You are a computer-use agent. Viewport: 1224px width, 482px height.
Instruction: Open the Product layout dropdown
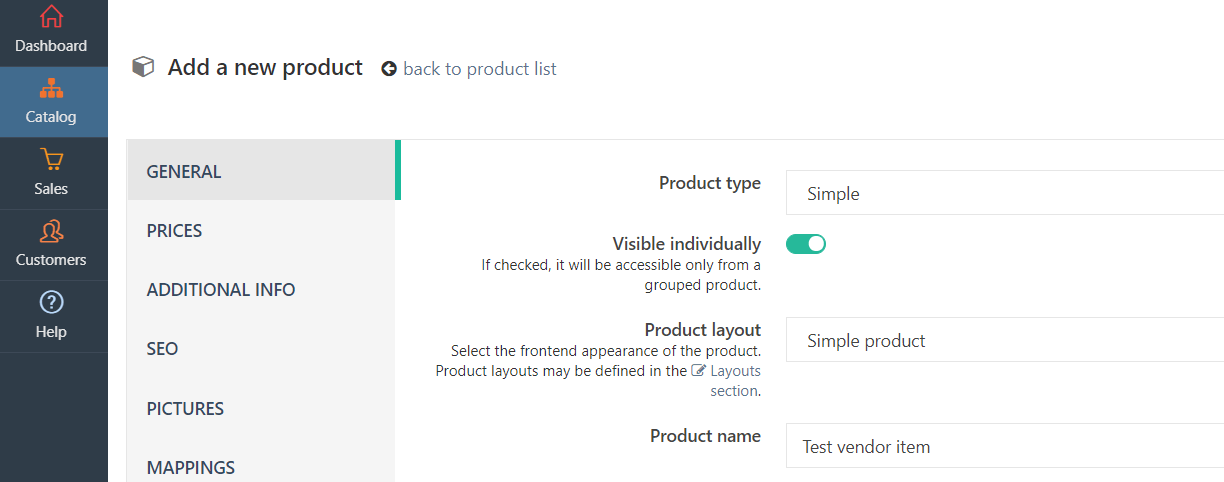point(1005,340)
